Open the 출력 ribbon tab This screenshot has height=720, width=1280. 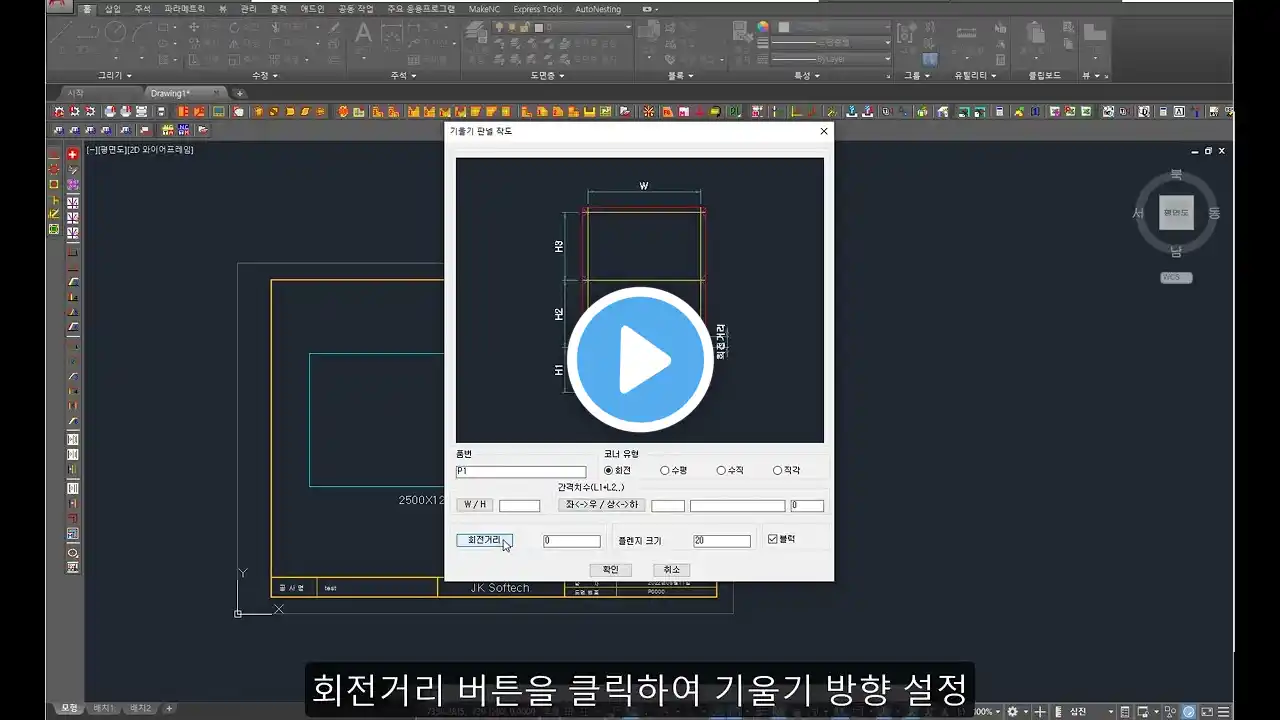(x=278, y=9)
